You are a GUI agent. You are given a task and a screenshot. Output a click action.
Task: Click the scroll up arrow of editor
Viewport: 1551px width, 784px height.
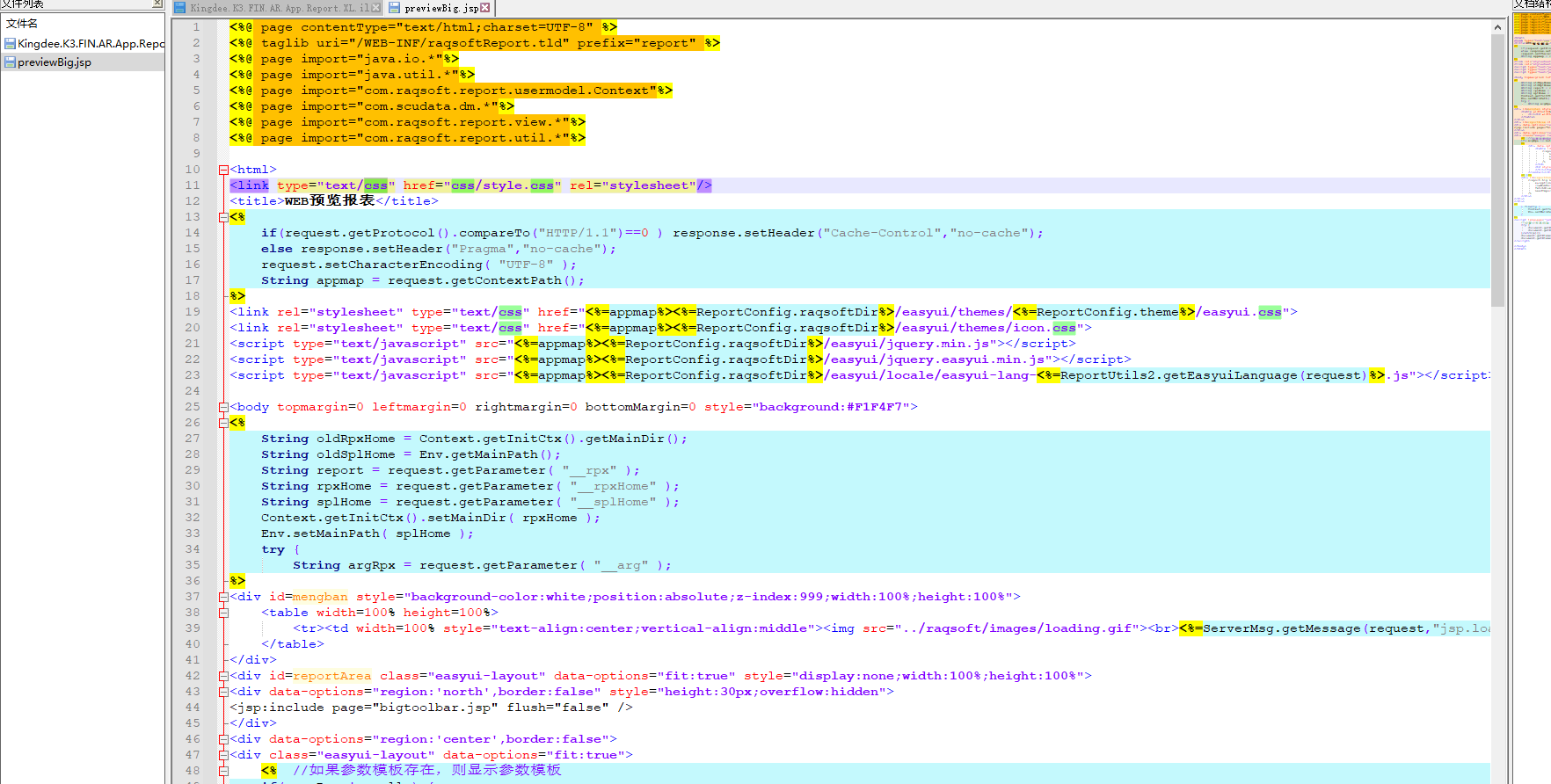click(x=1497, y=27)
